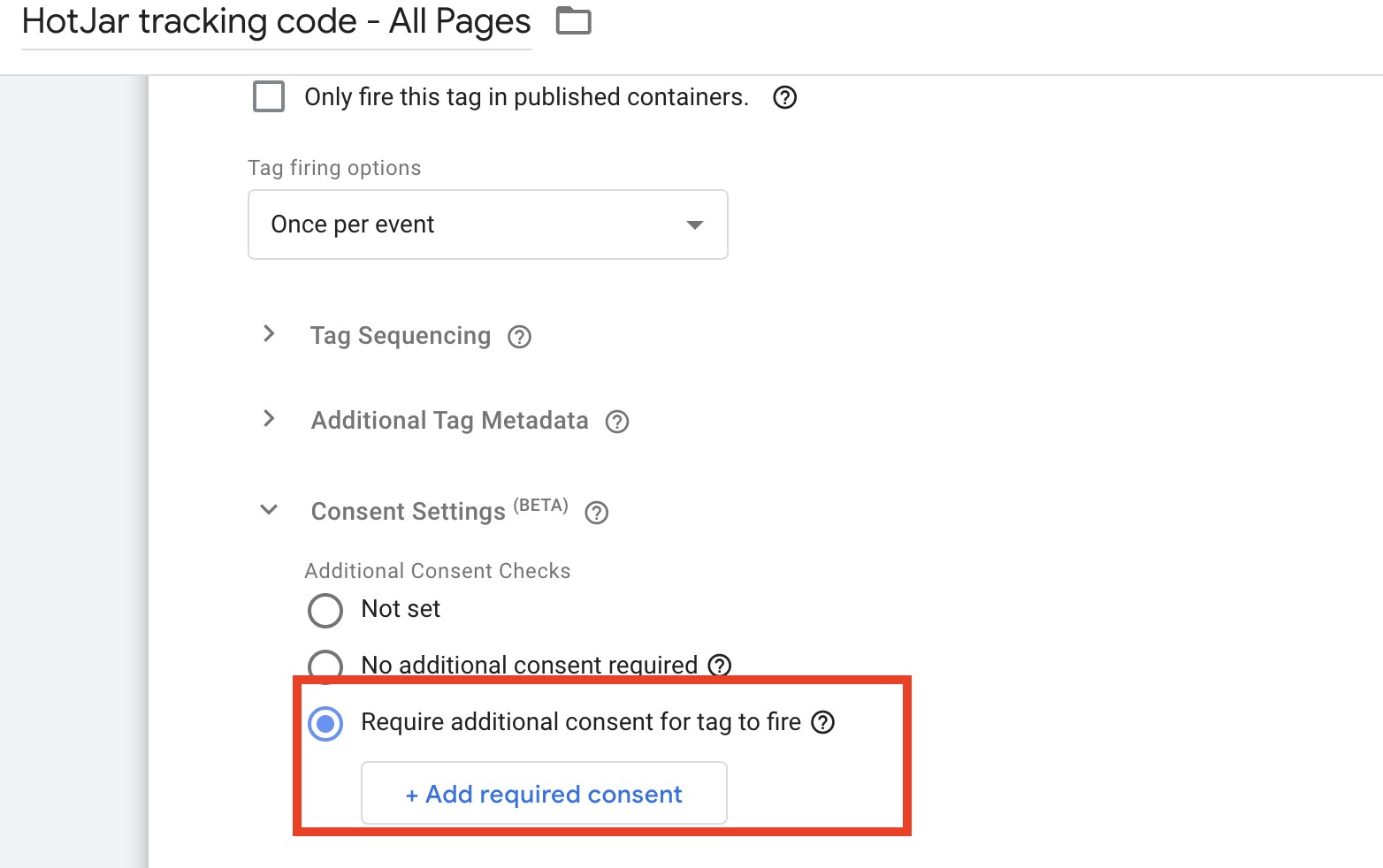Open Consent Settings help icon
The width and height of the screenshot is (1383, 868).
pos(597,513)
